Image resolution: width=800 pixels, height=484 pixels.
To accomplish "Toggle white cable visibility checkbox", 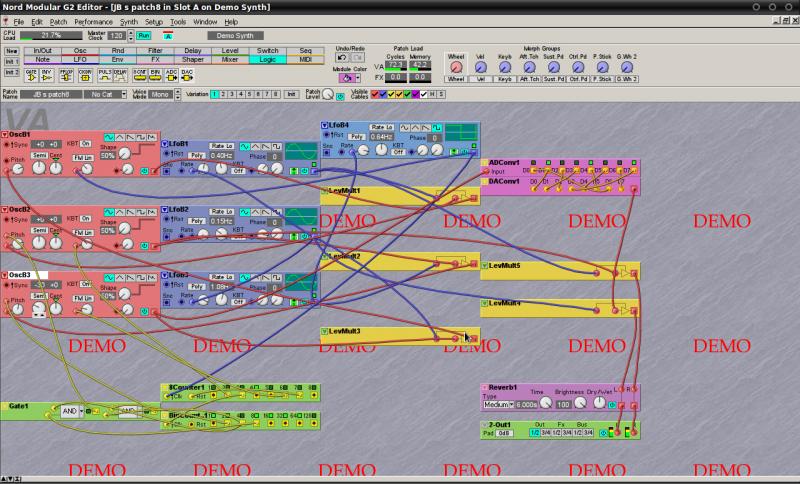I will pos(424,94).
